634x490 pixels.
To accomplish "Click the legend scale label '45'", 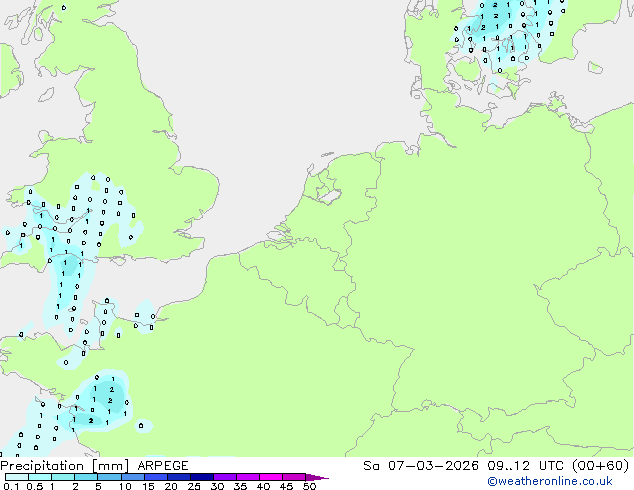I will coord(286,486).
